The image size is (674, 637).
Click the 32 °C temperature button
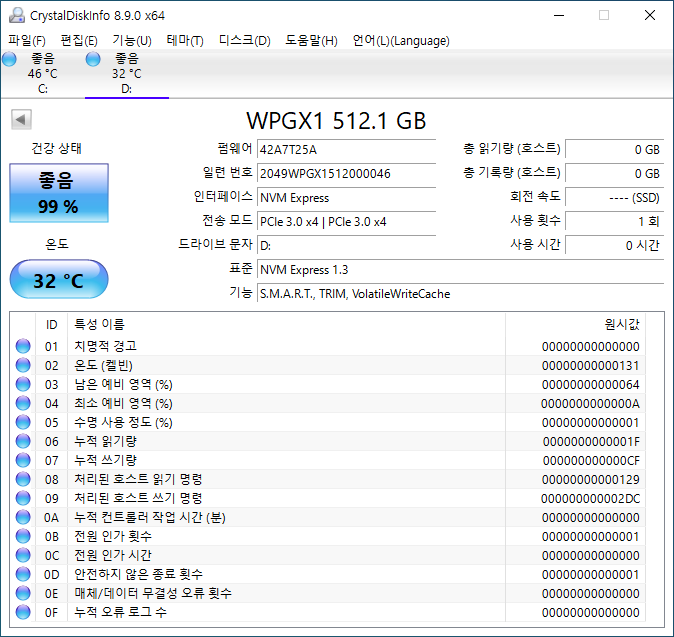coord(58,280)
